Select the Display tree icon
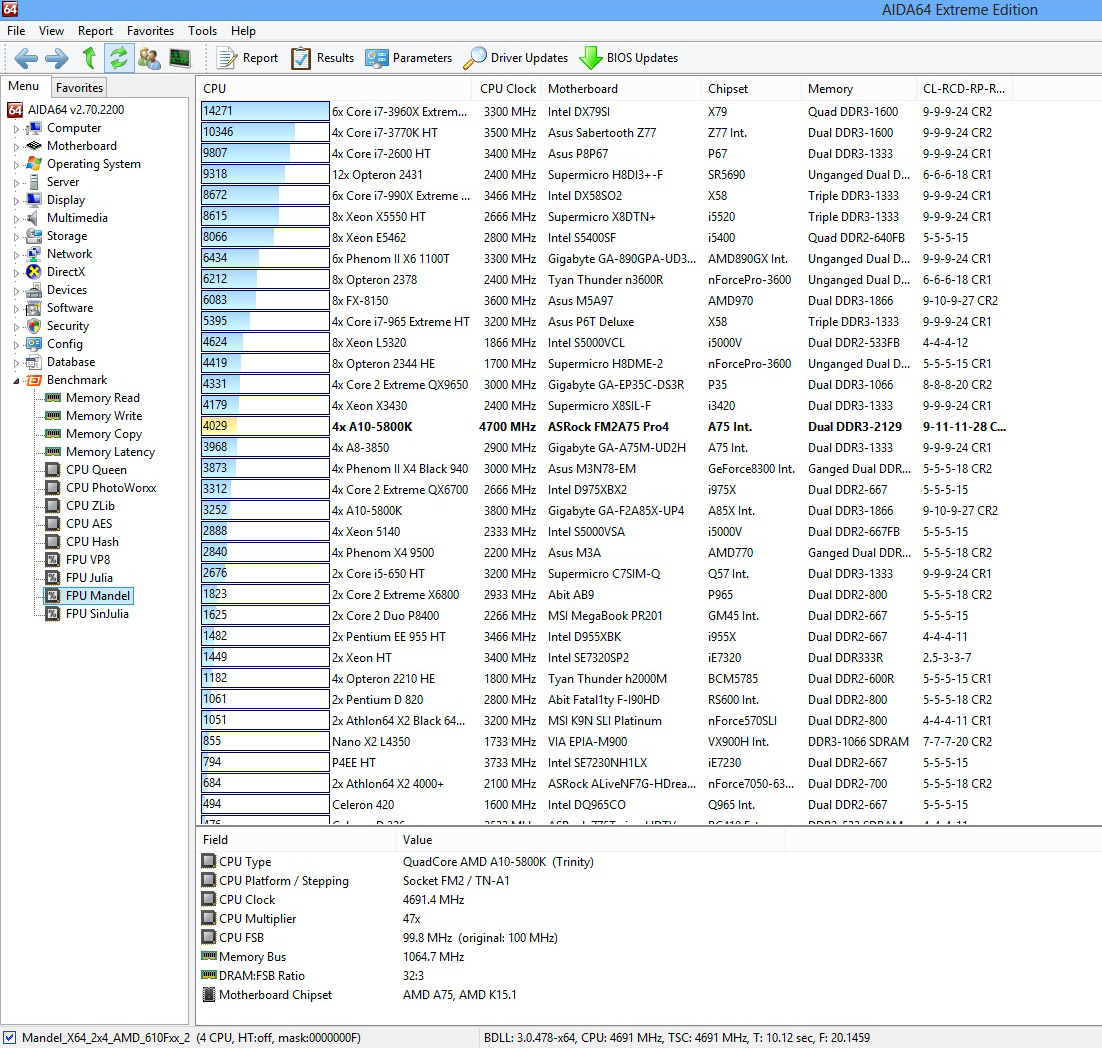1102x1048 pixels. point(33,200)
